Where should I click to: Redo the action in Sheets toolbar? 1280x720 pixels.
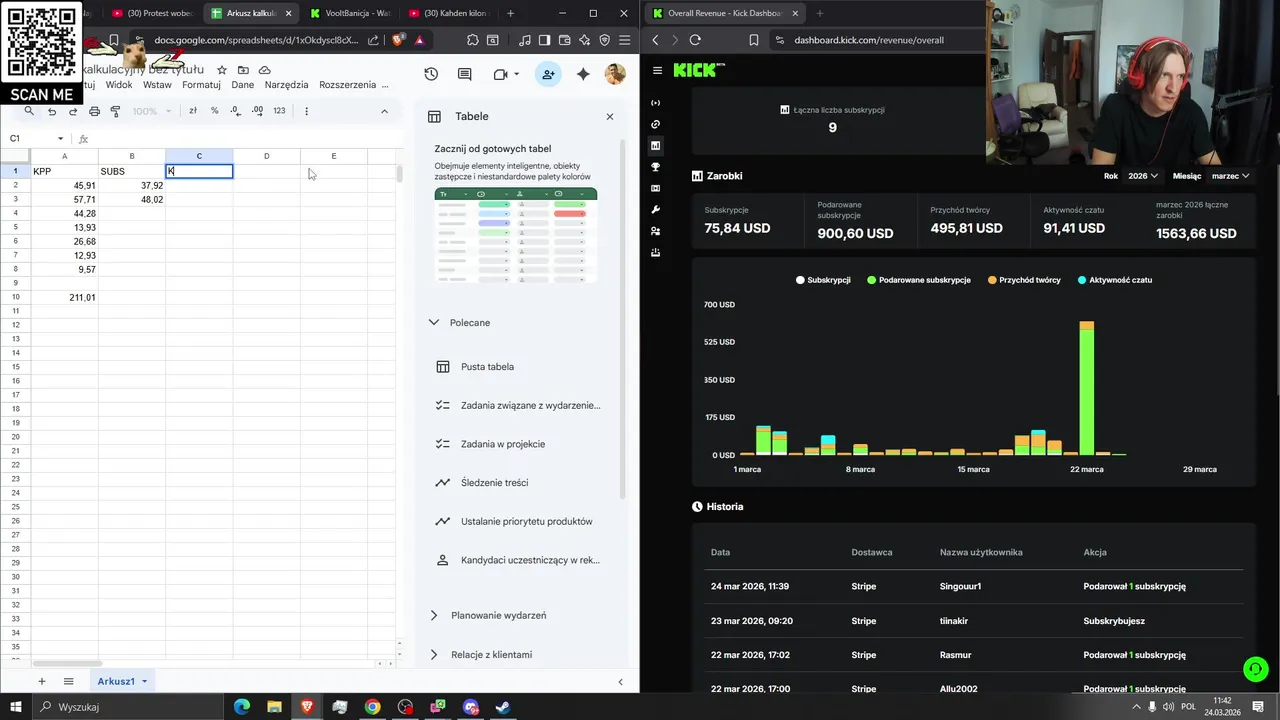point(73,111)
